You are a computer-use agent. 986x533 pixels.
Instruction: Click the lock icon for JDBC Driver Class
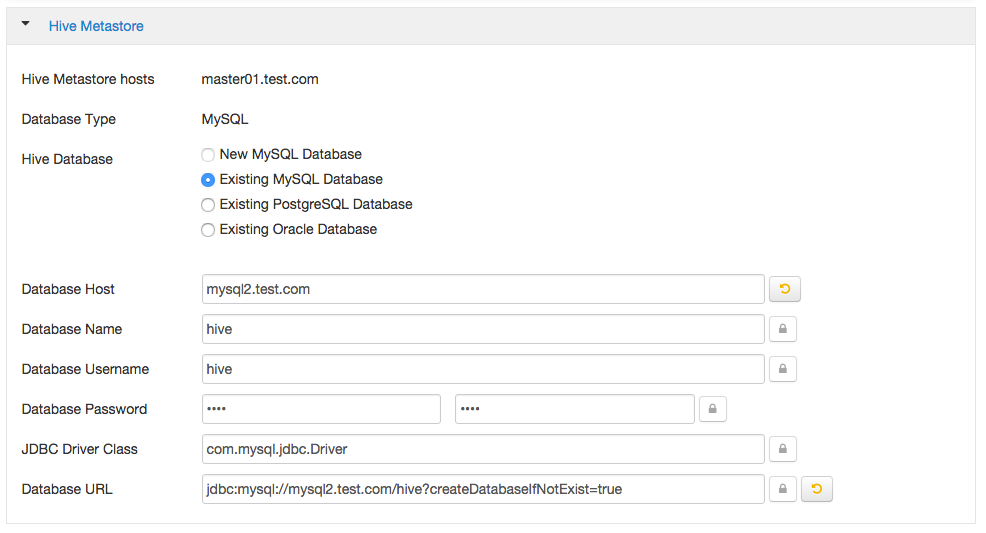tap(783, 449)
